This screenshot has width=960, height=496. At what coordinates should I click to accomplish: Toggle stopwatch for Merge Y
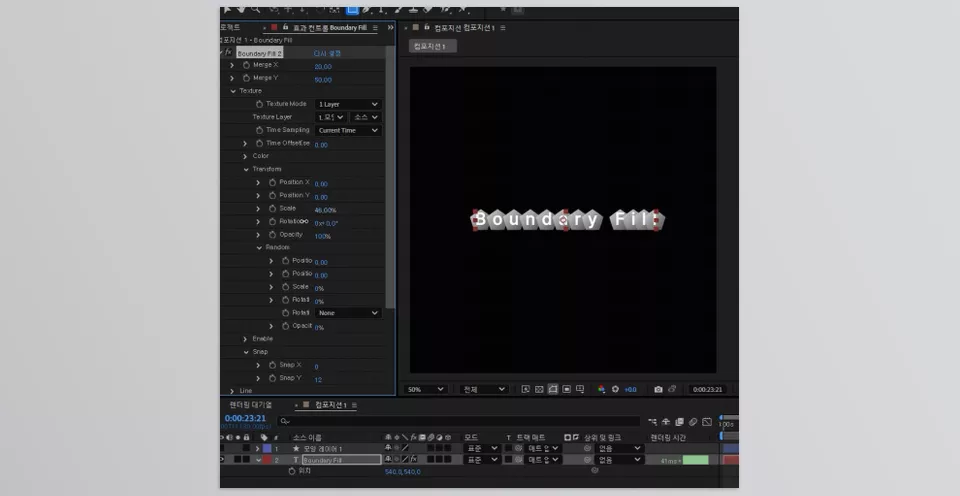pyautogui.click(x=246, y=78)
